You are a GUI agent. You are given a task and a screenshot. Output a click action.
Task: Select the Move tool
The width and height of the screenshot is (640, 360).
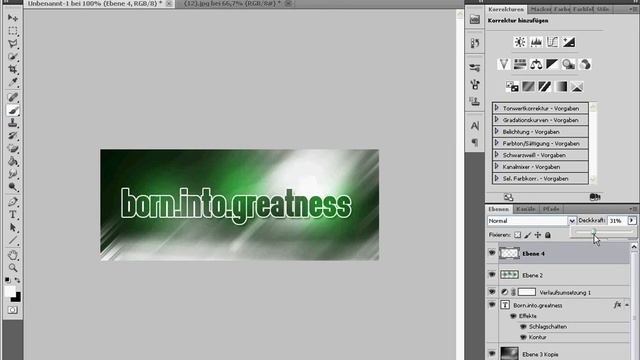click(13, 18)
